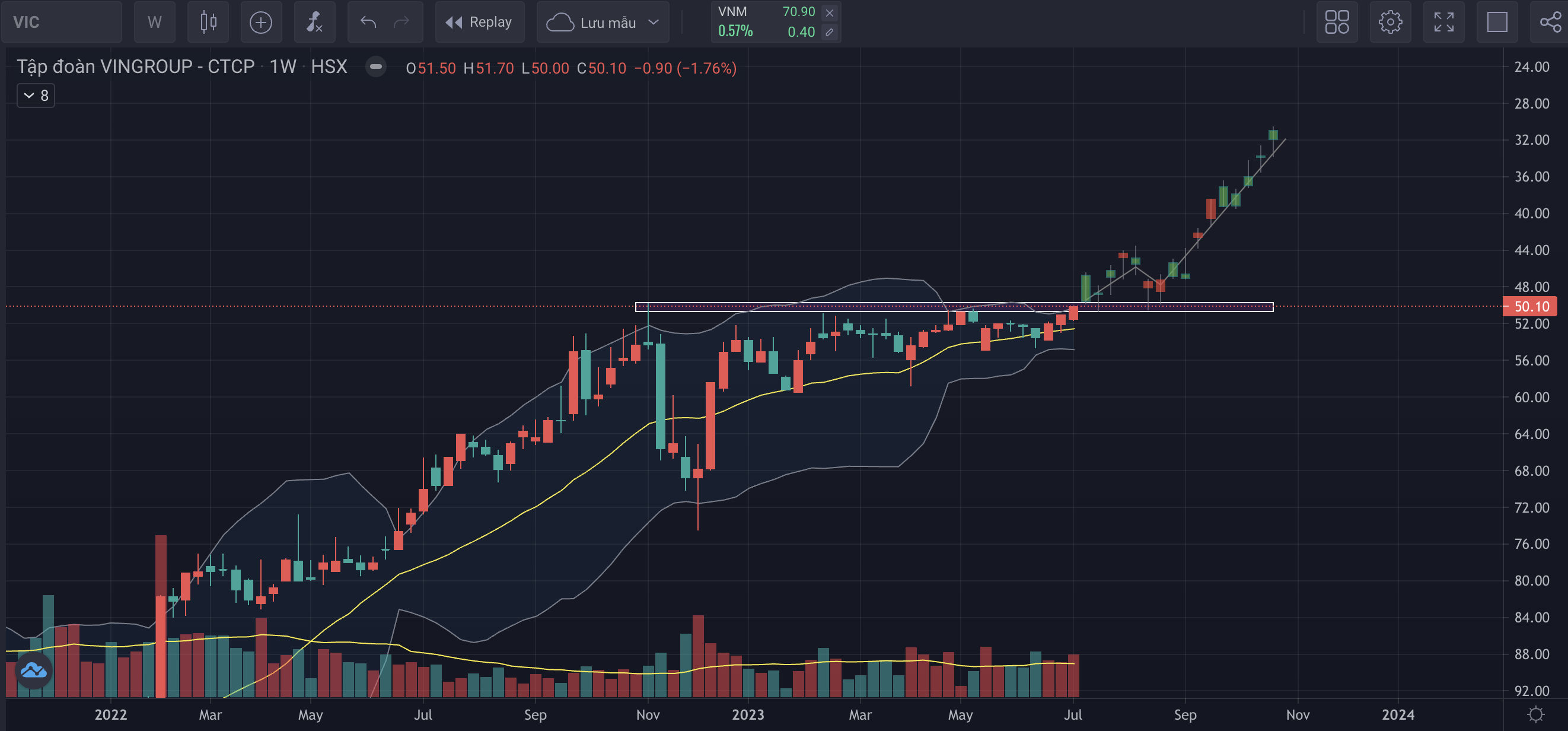Start bar Replay mode
Image resolution: width=1568 pixels, height=731 pixels.
click(x=480, y=22)
